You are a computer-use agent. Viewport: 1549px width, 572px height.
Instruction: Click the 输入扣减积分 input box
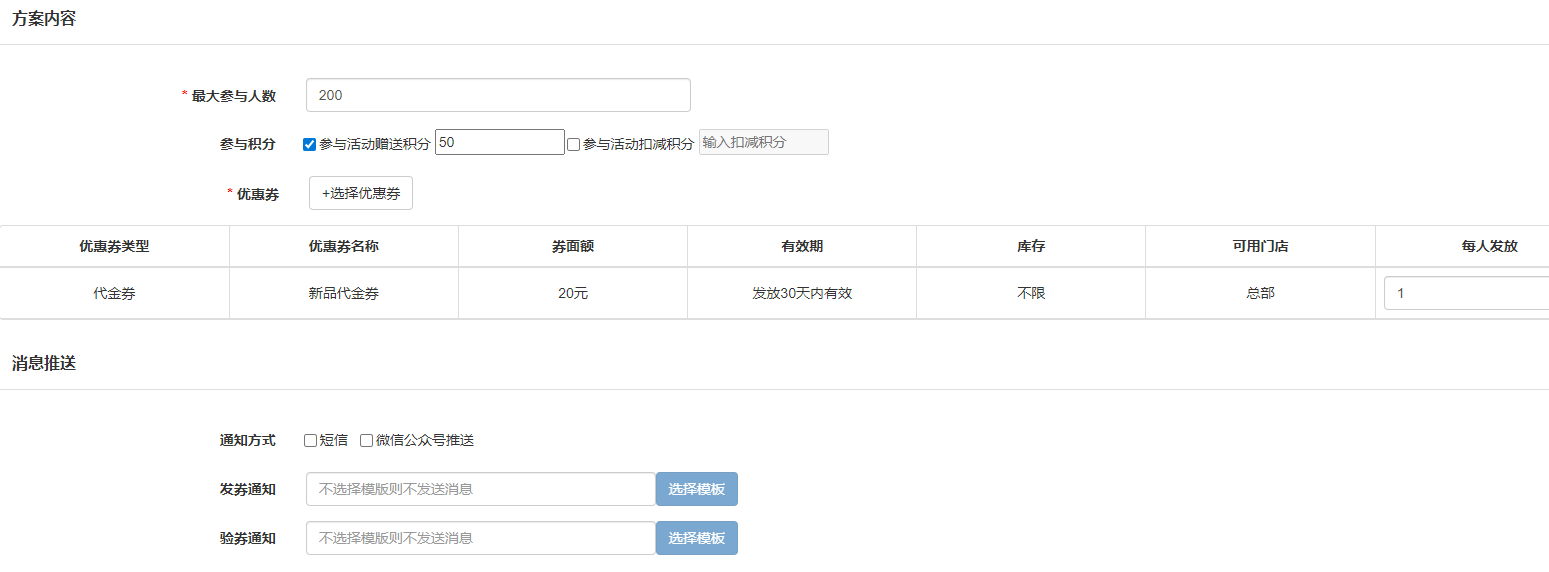(x=763, y=143)
